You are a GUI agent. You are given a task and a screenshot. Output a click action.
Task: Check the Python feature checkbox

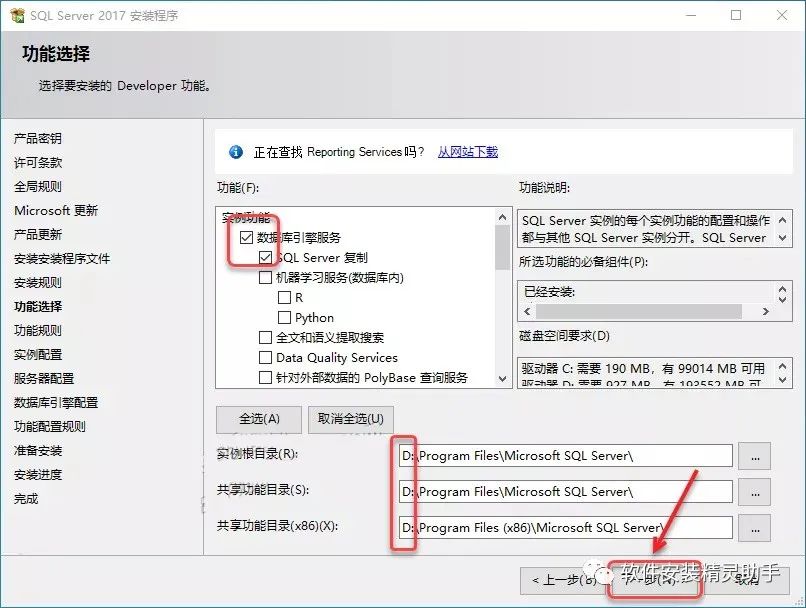coord(284,318)
